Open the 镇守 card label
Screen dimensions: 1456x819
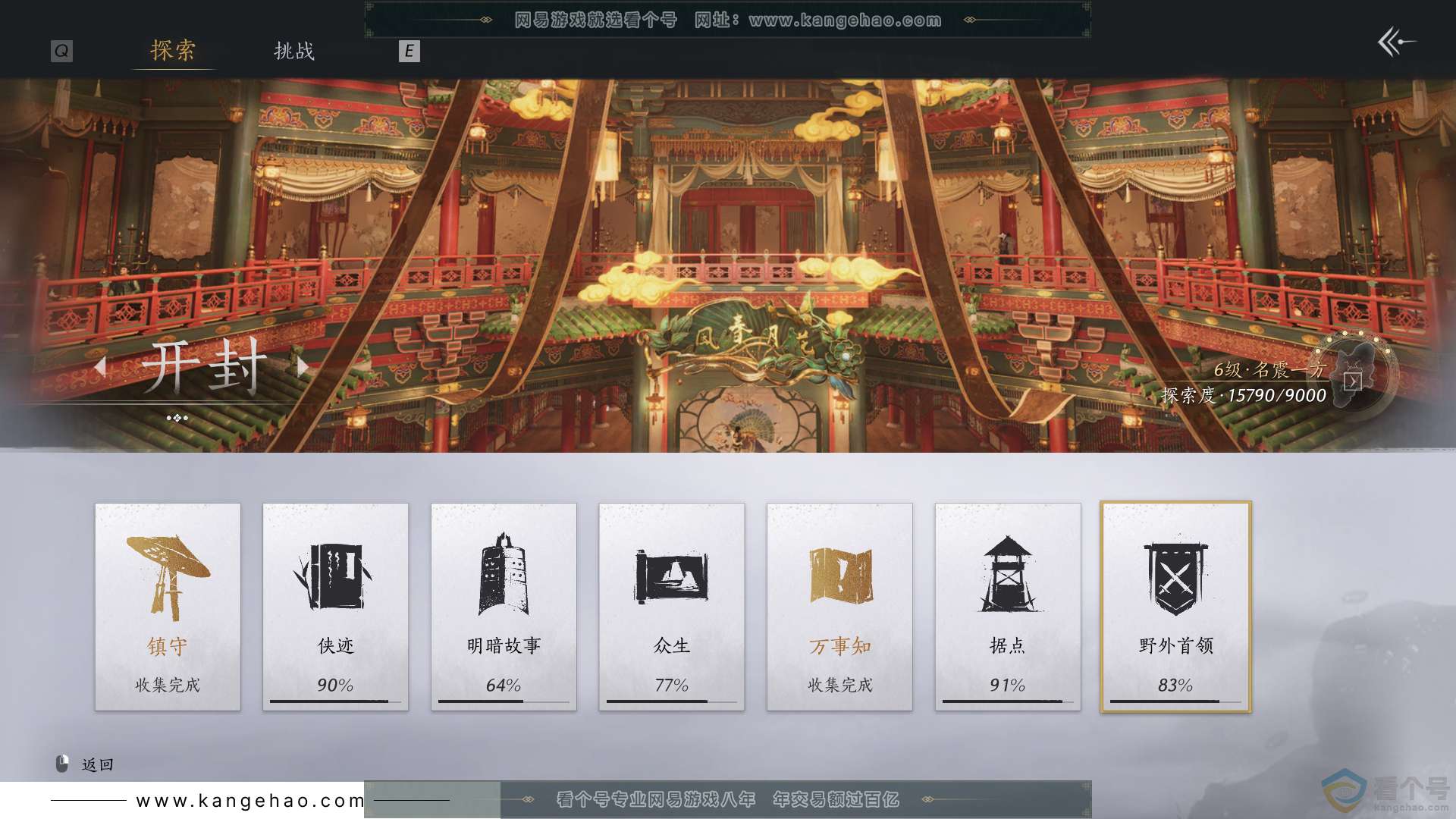click(168, 646)
